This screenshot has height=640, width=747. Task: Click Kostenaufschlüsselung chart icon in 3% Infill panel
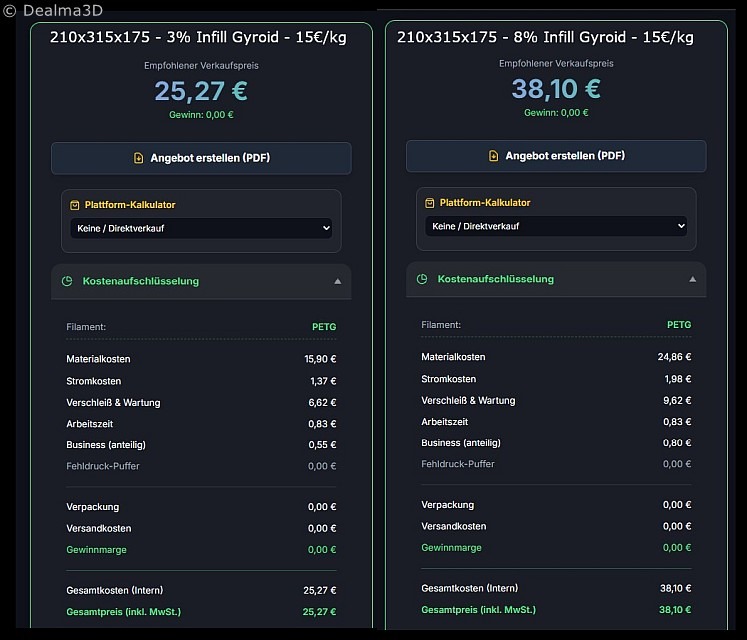click(67, 281)
